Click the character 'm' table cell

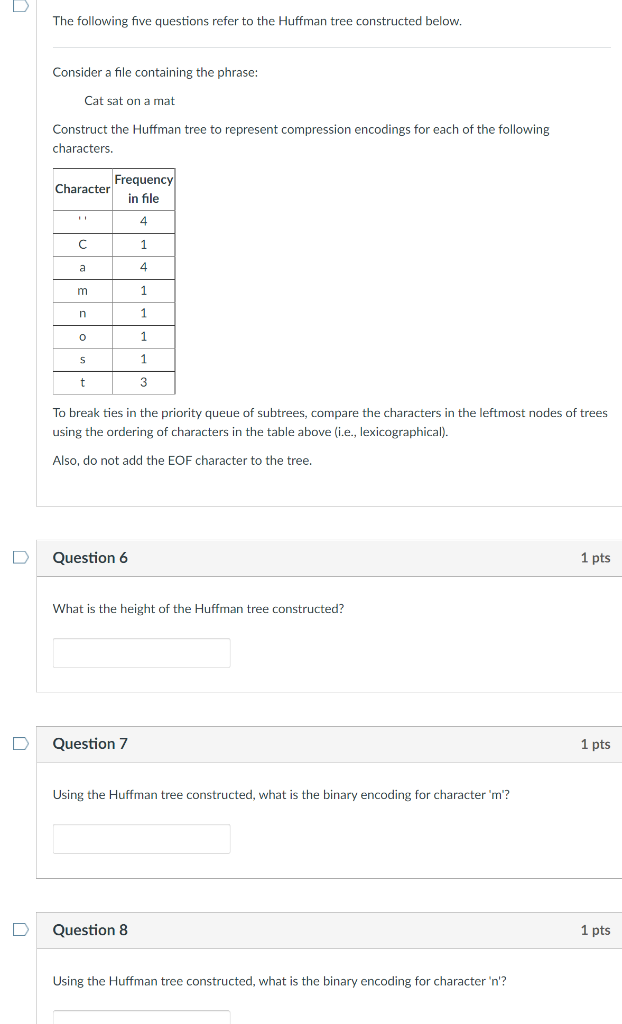point(82,290)
